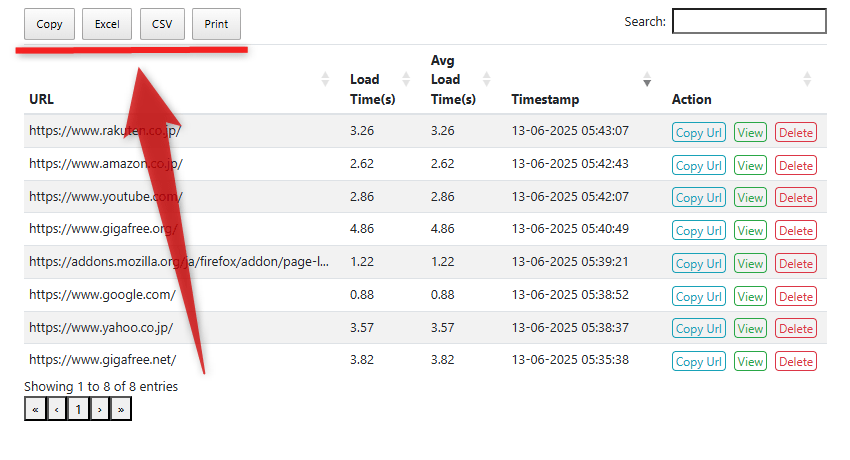Delete the gigafree.net entry
Image resolution: width=850 pixels, height=460 pixels.
pyautogui.click(x=796, y=361)
